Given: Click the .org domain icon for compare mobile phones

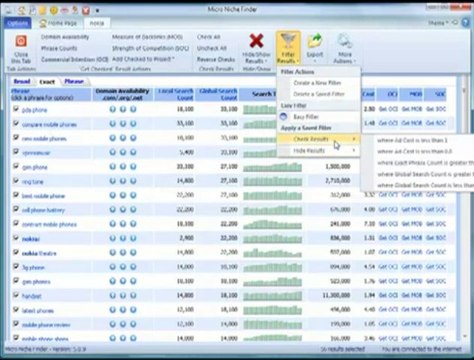Looking at the screenshot, I should click(x=123, y=124).
